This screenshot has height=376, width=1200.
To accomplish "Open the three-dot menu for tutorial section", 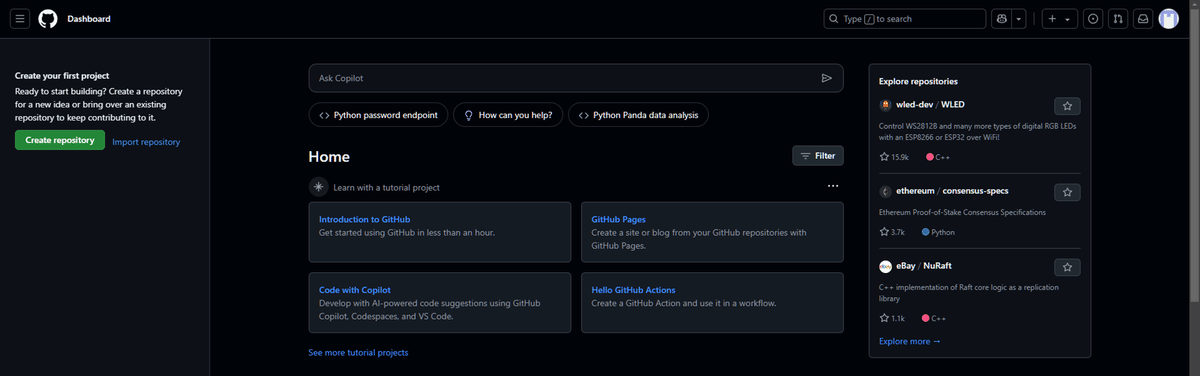I will pyautogui.click(x=833, y=187).
